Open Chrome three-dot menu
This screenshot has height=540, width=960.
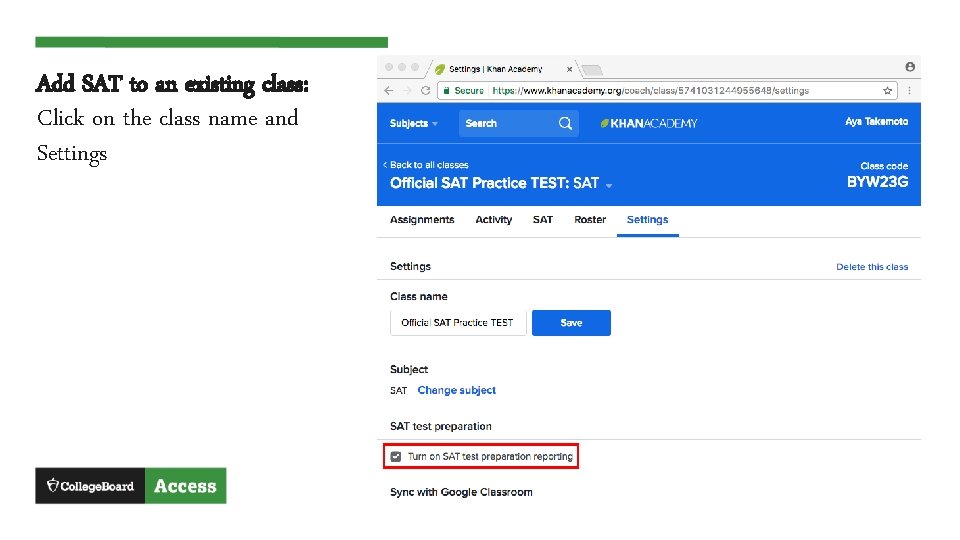pos(909,91)
